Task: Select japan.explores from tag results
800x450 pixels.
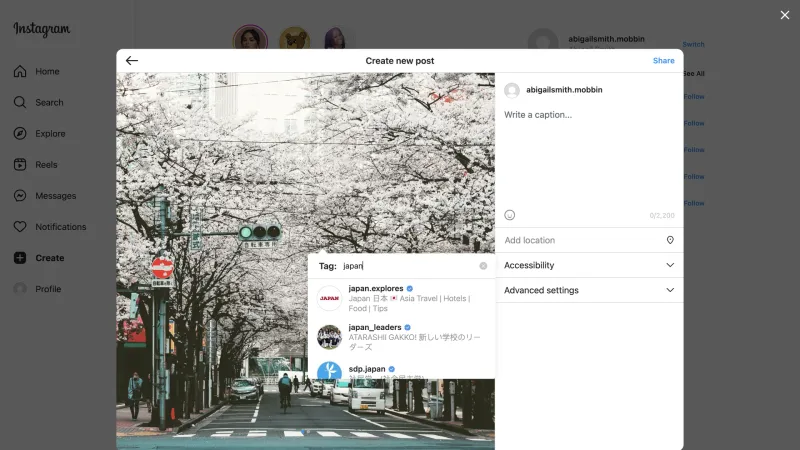Action: (x=402, y=298)
